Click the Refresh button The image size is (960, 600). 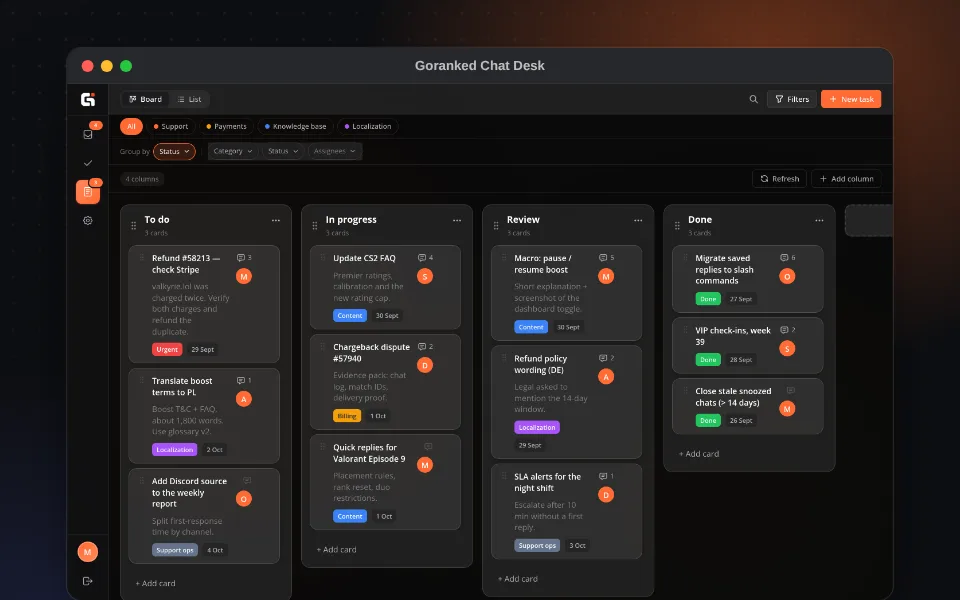(779, 179)
